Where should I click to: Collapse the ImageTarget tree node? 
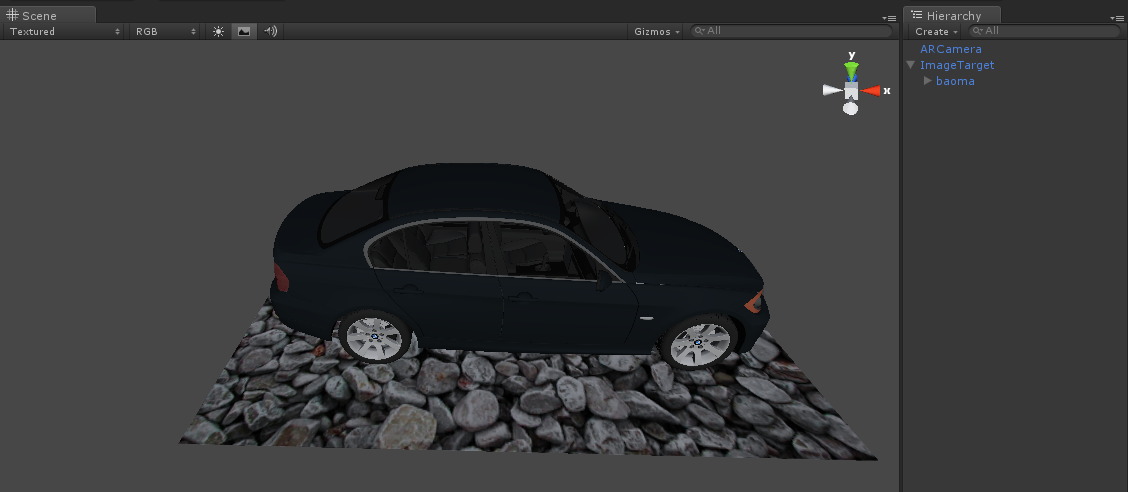[x=911, y=65]
